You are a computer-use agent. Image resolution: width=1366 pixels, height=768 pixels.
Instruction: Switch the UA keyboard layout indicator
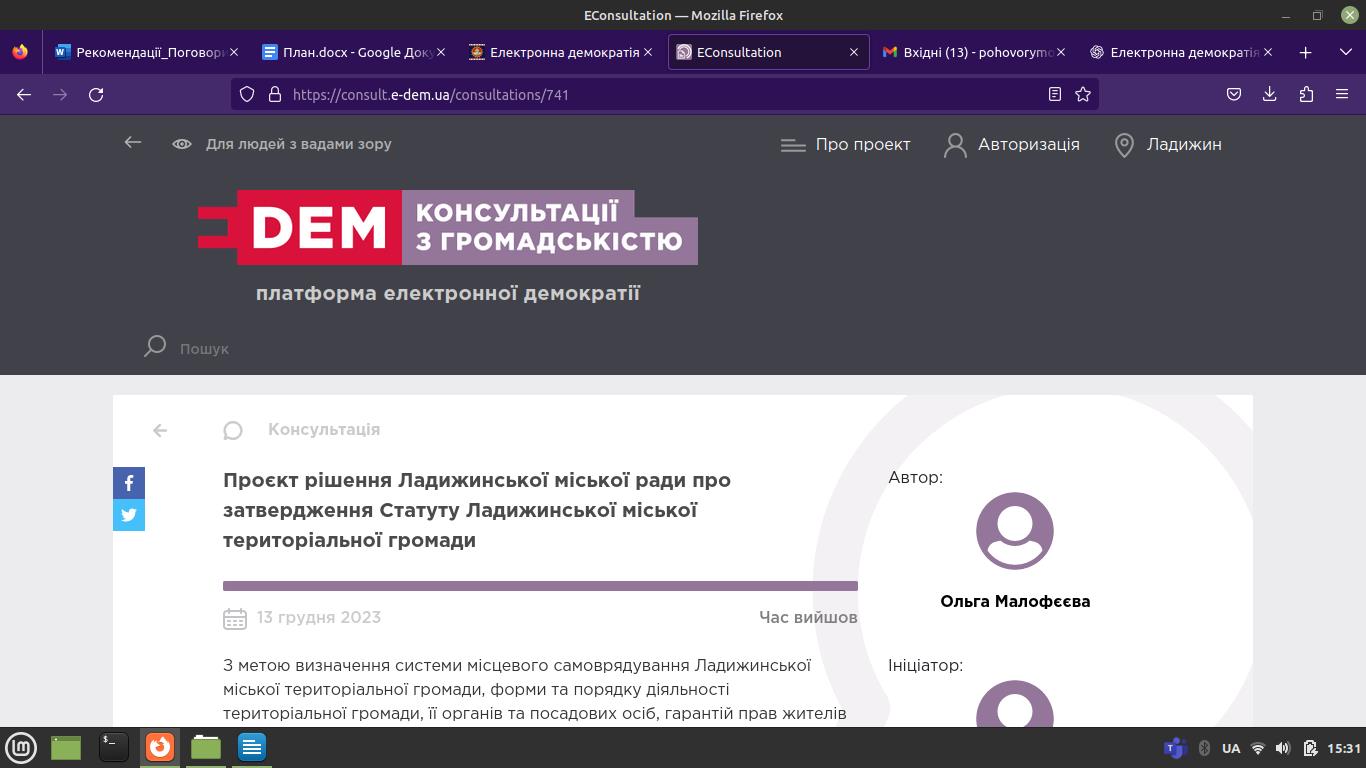[1231, 748]
